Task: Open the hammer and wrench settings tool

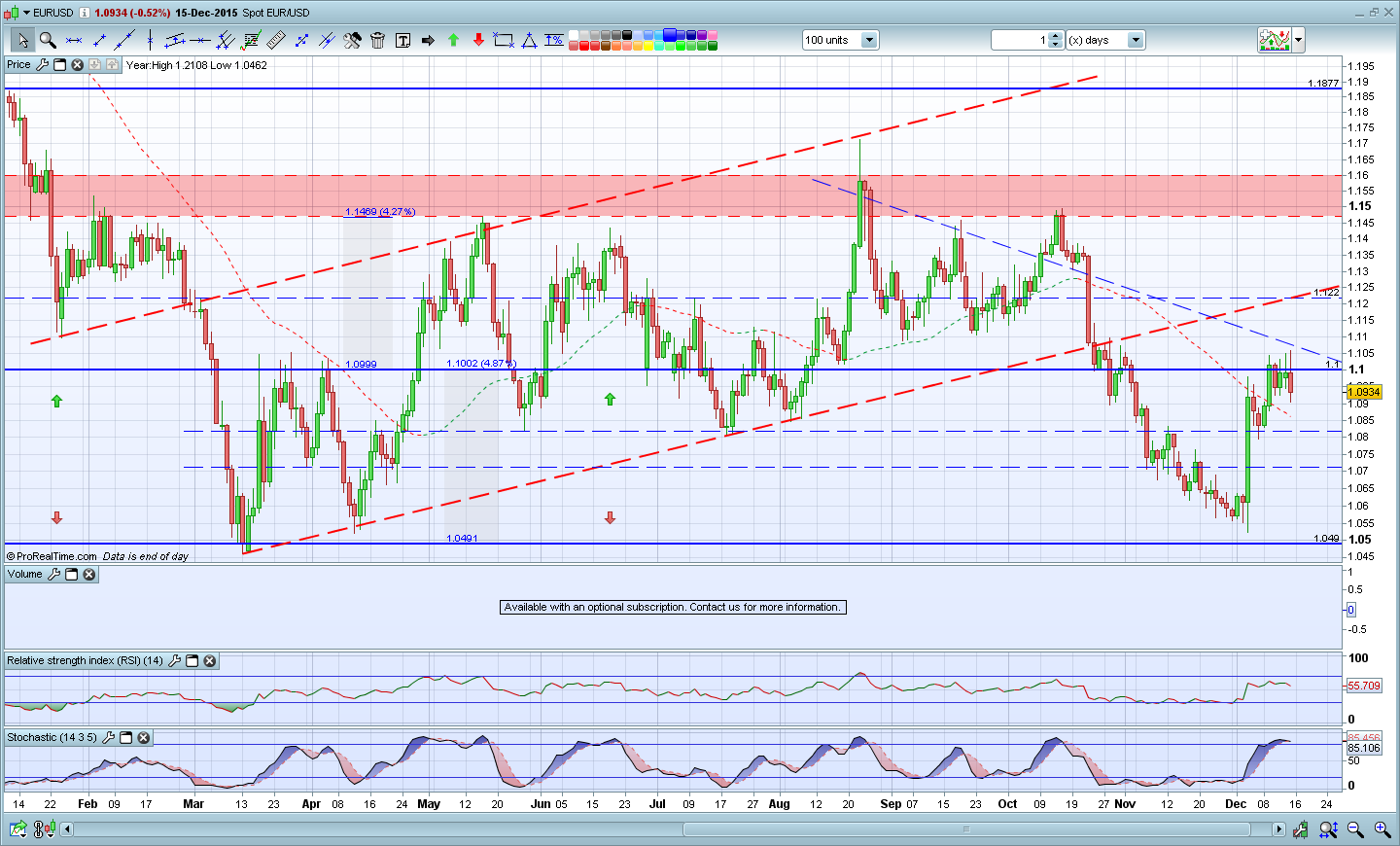Action: point(352,40)
